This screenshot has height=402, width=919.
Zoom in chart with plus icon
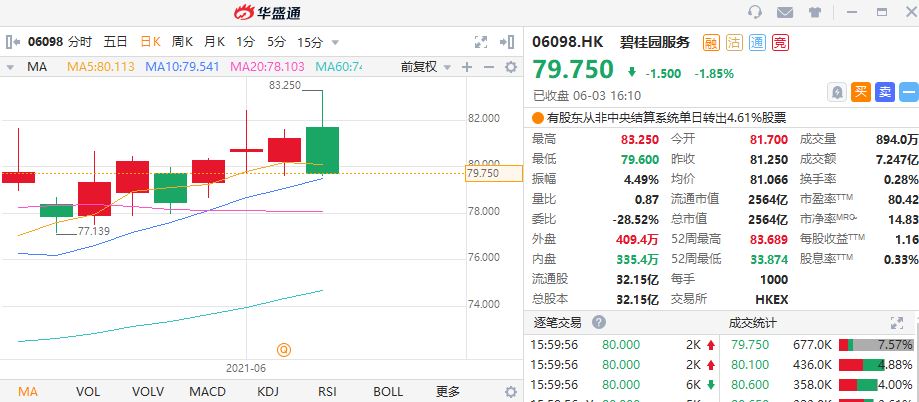click(467, 67)
